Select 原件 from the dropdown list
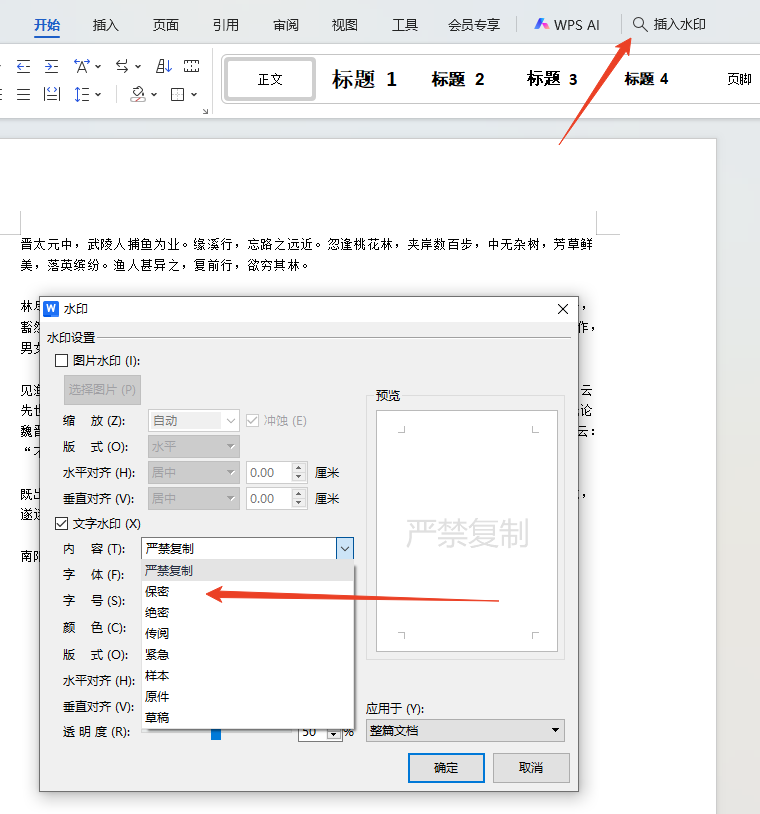760x814 pixels. point(248,697)
